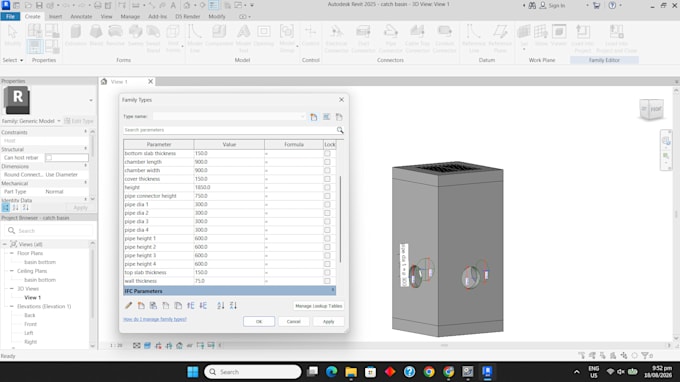Click Sort parameters ascending icon
The image size is (680, 382).
tap(221, 306)
